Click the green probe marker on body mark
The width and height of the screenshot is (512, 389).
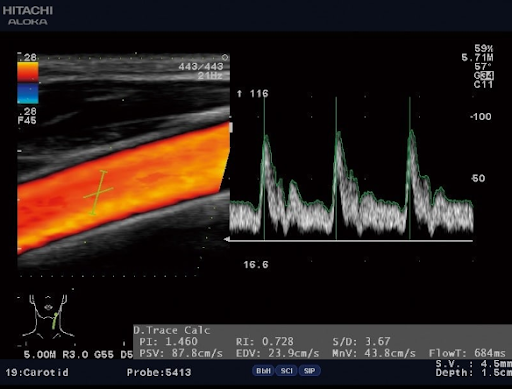(55, 321)
